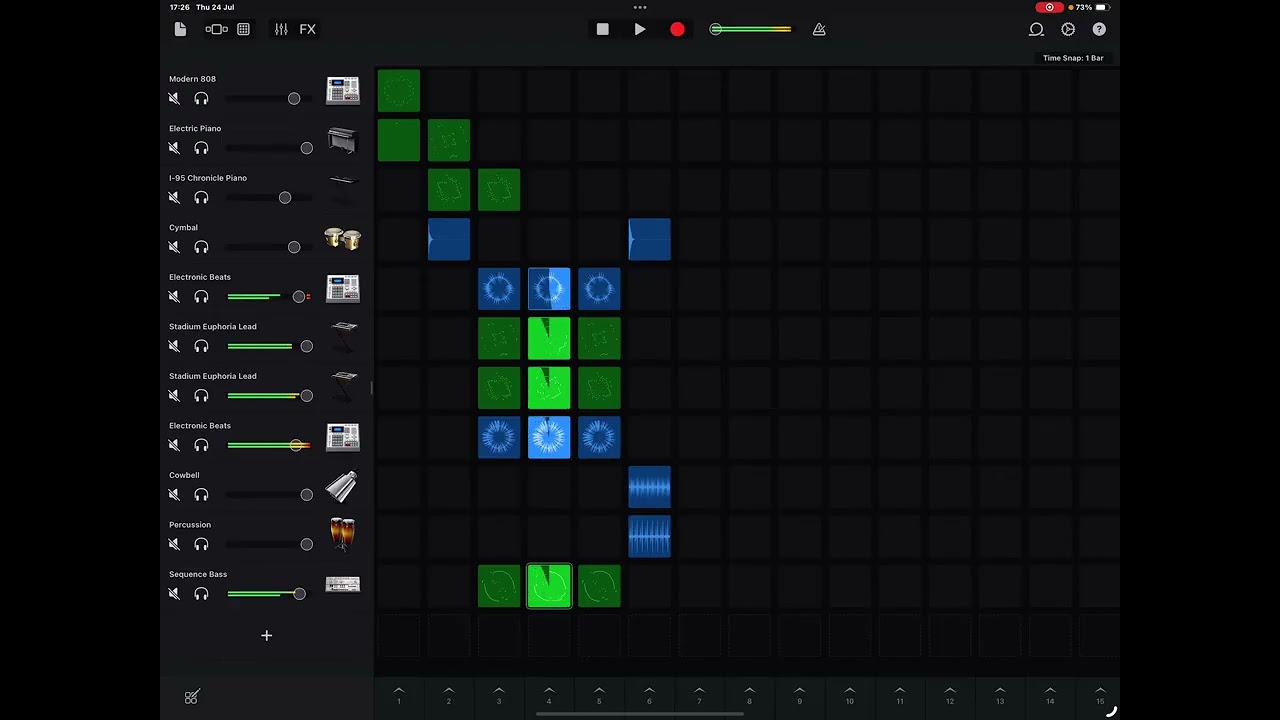This screenshot has width=1280, height=720.
Task: Mute the Modern 808 track
Action: click(174, 98)
